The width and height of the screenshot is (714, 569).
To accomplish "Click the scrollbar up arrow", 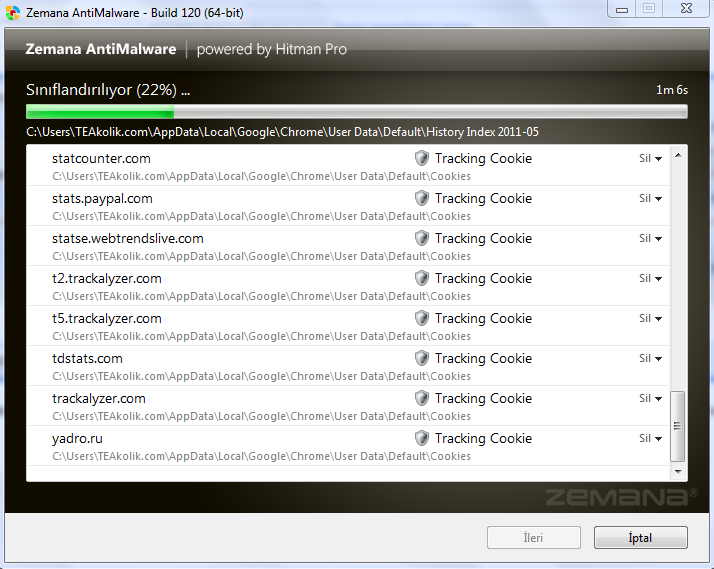I will click(678, 156).
